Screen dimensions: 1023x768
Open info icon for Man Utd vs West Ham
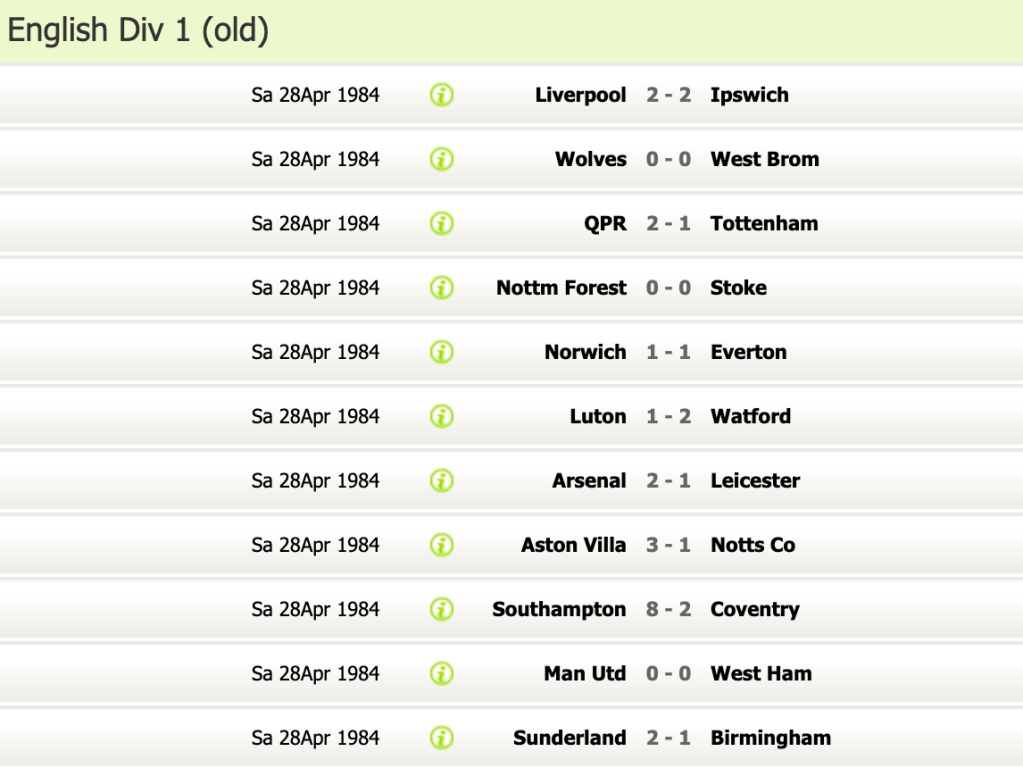441,674
